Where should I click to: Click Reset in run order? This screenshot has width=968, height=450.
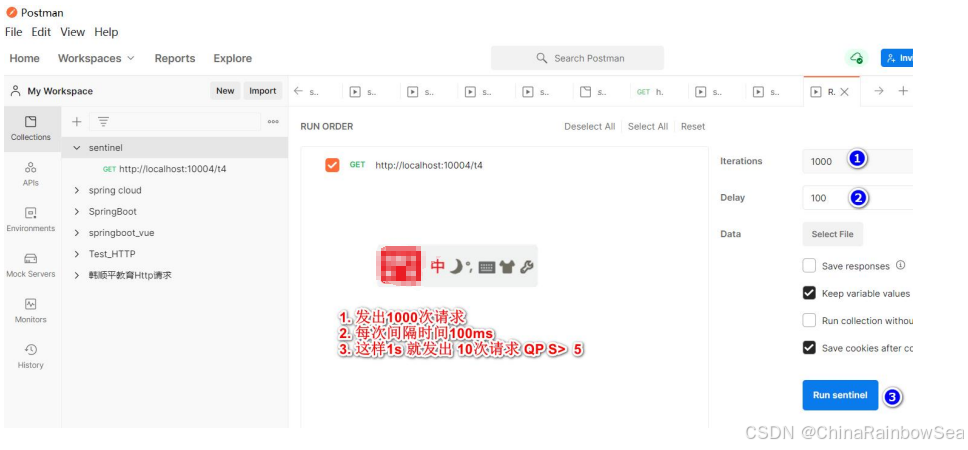[693, 127]
